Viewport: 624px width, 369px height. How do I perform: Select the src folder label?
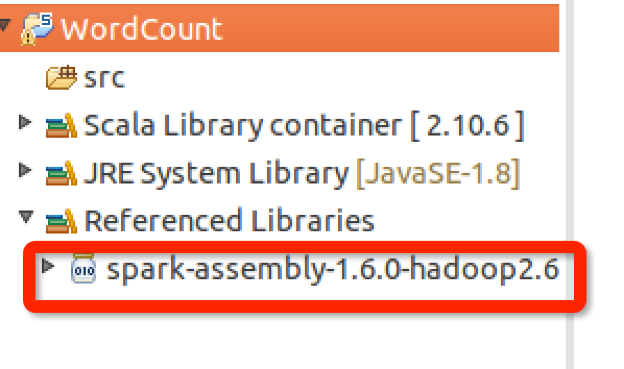pos(104,78)
